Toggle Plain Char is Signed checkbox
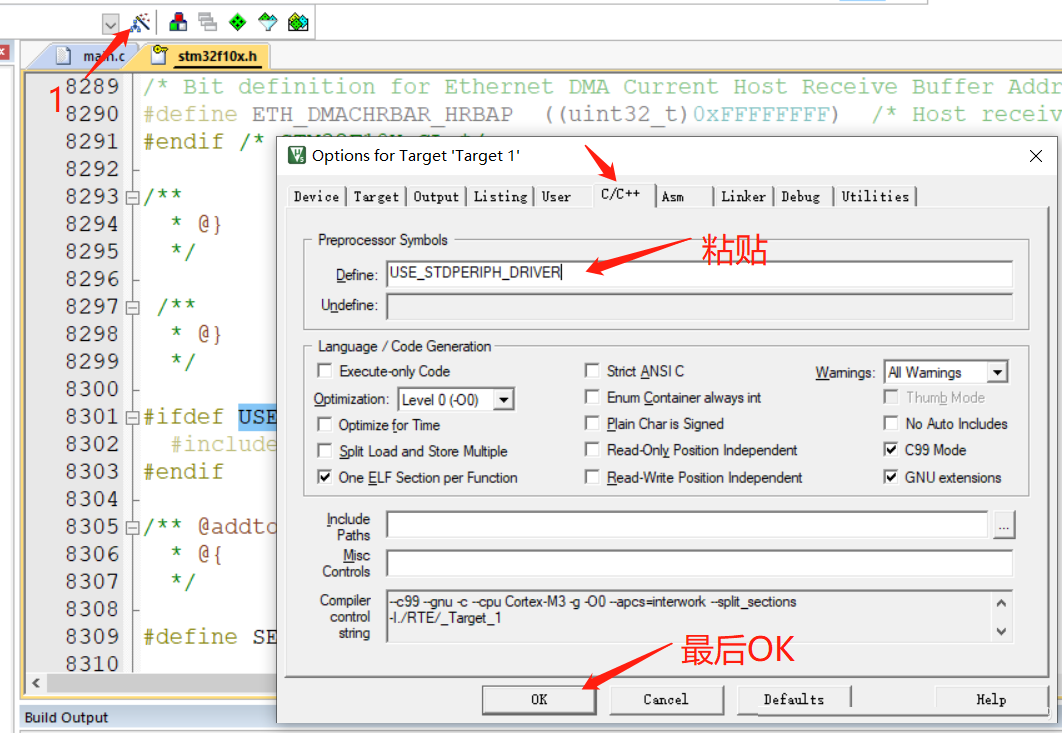The image size is (1062, 733). click(x=592, y=423)
